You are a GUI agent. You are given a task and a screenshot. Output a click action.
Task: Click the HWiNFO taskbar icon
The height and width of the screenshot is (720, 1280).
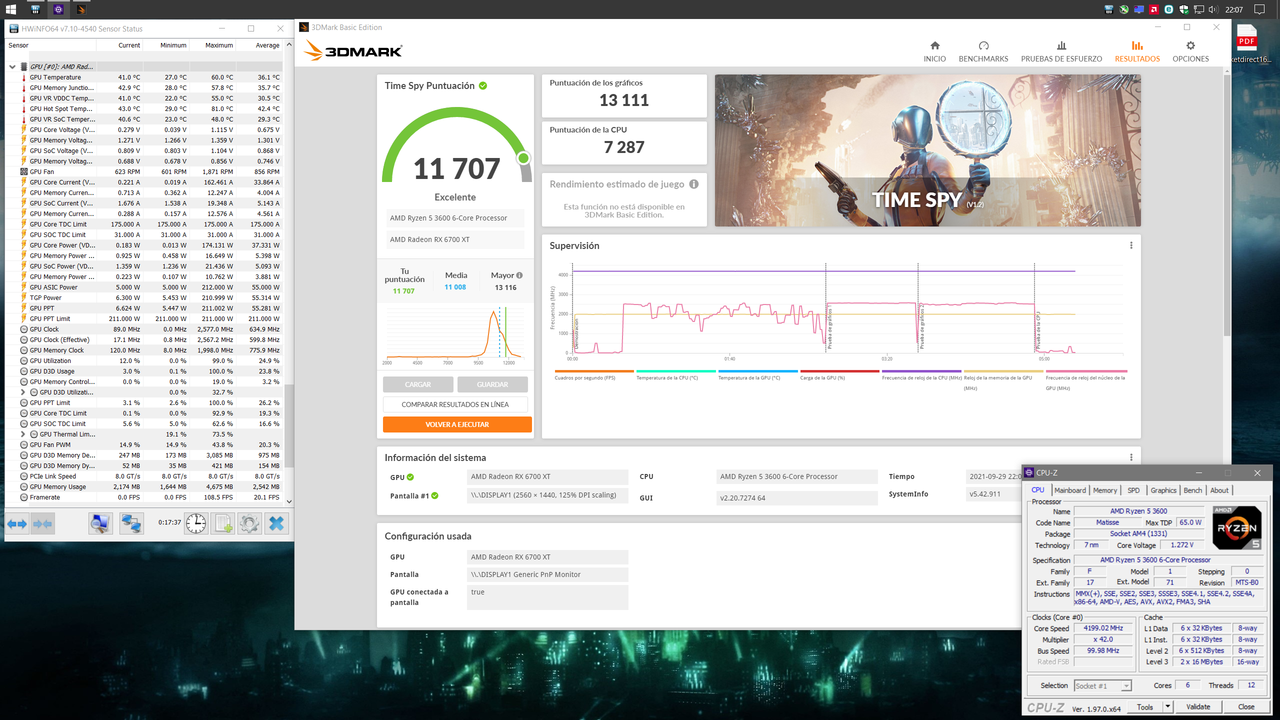pos(35,9)
